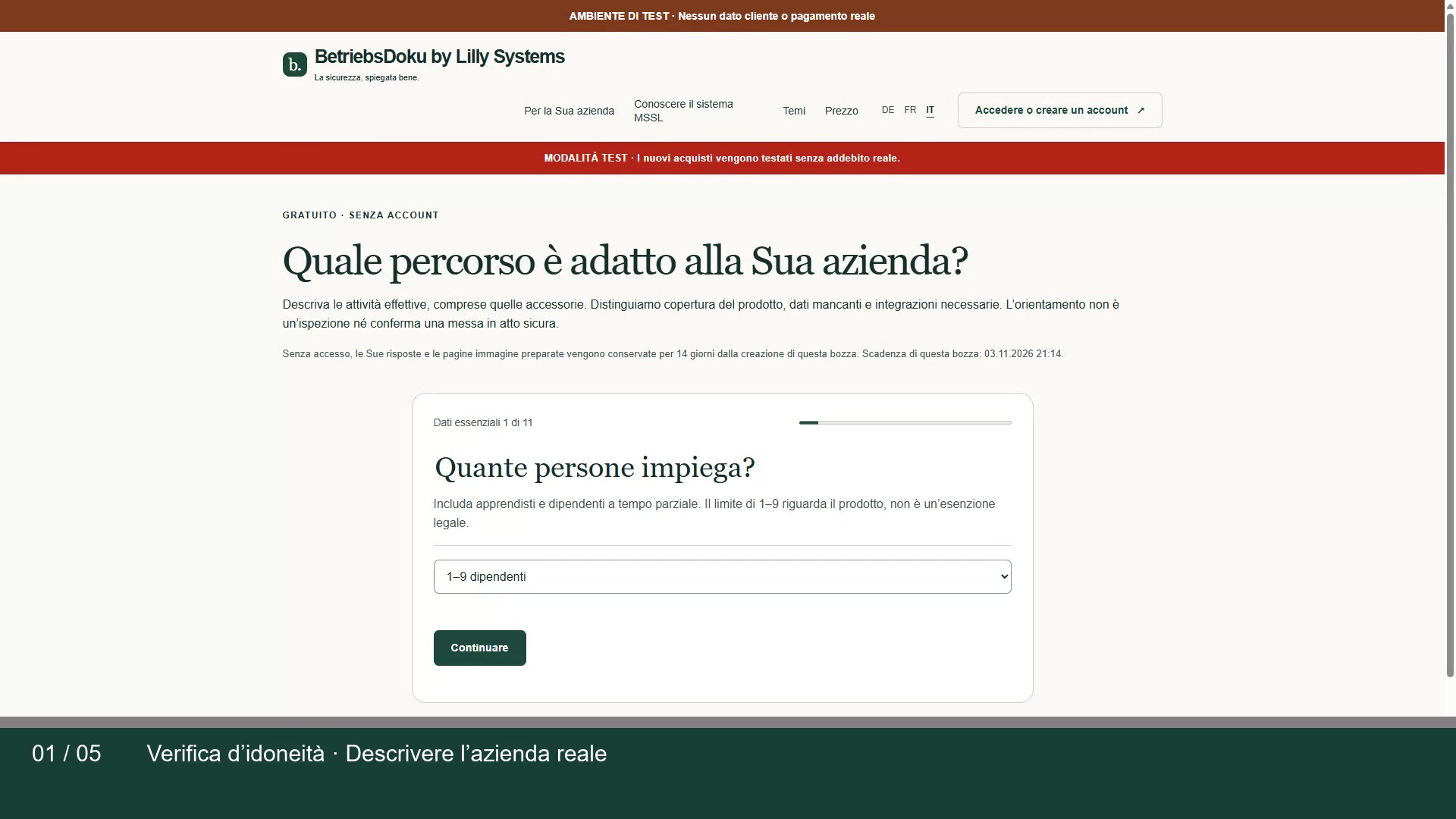Click the '01 / 05' step counter
1456x819 pixels.
67,754
